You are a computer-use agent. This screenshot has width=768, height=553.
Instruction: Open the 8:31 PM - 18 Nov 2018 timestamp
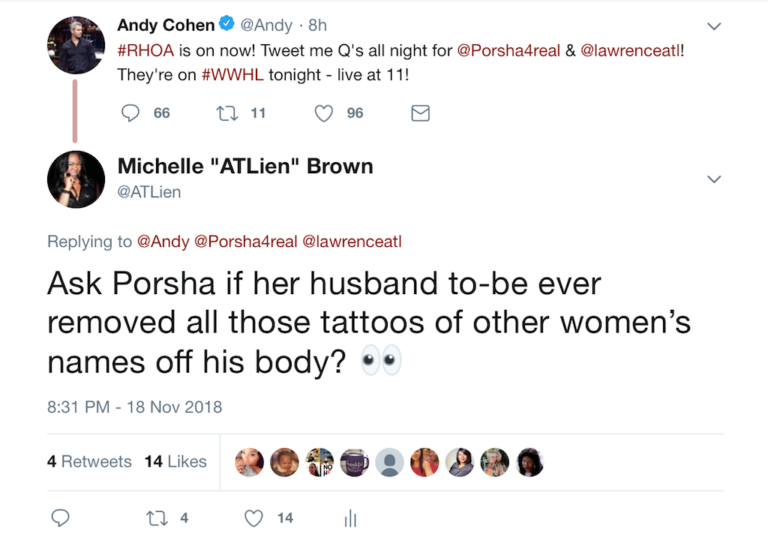pyautogui.click(x=134, y=407)
